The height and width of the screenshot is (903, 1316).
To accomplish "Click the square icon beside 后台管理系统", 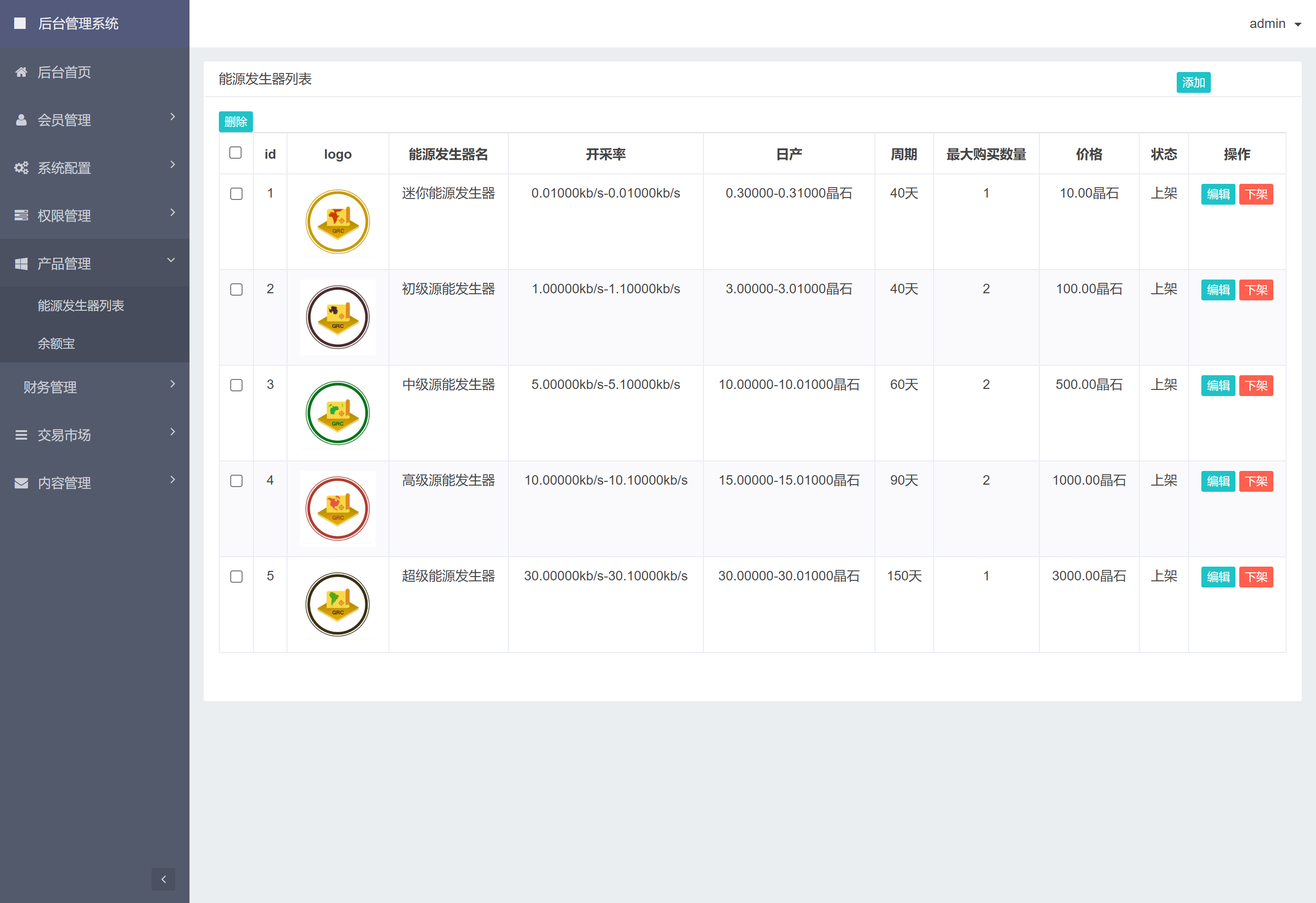I will [20, 23].
